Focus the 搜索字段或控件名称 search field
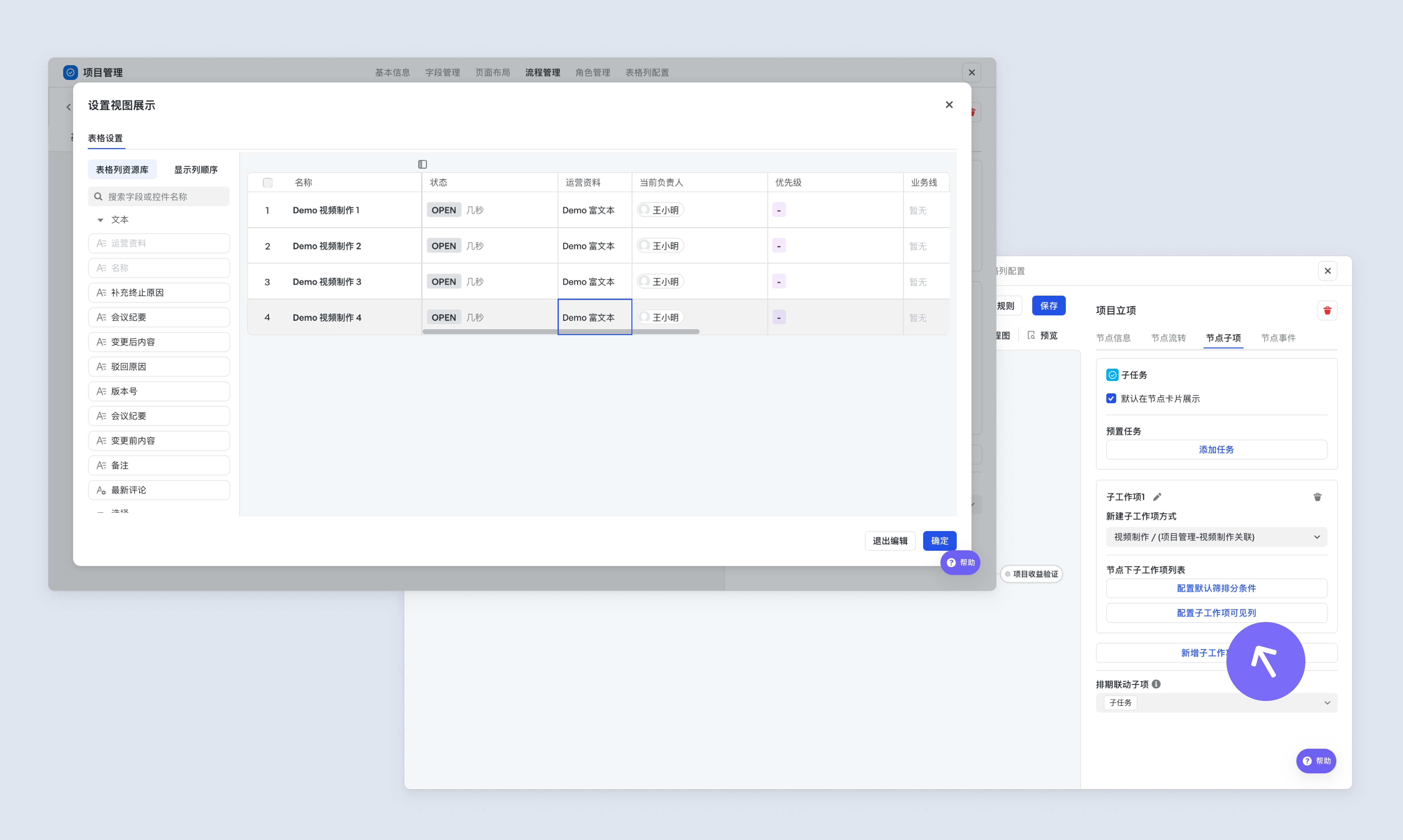This screenshot has width=1403, height=840. click(x=158, y=196)
